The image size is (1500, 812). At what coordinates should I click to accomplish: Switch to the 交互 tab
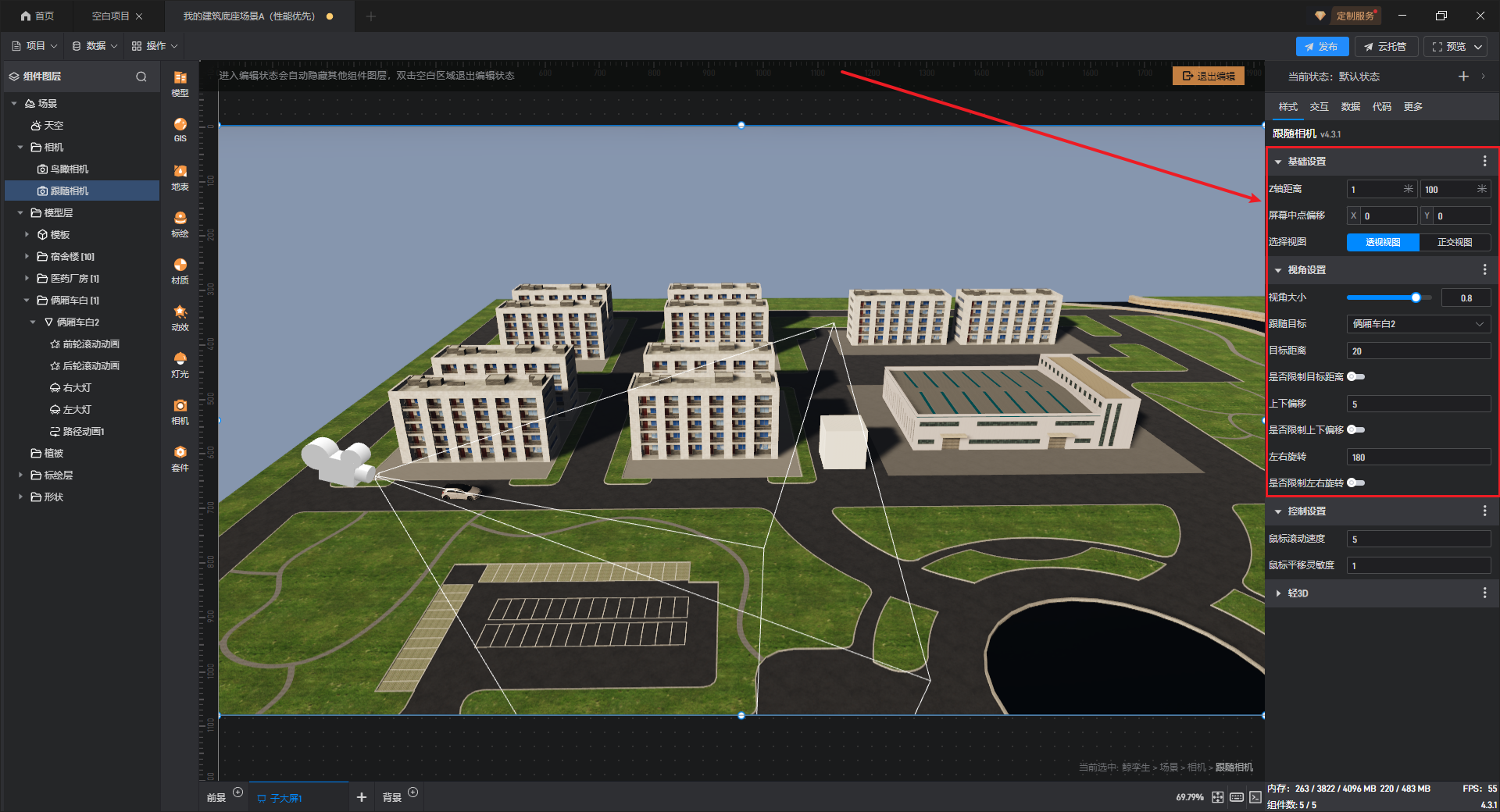click(1319, 107)
